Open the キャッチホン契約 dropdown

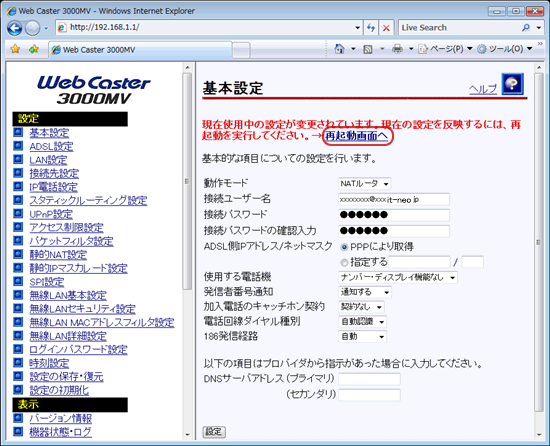[361, 307]
